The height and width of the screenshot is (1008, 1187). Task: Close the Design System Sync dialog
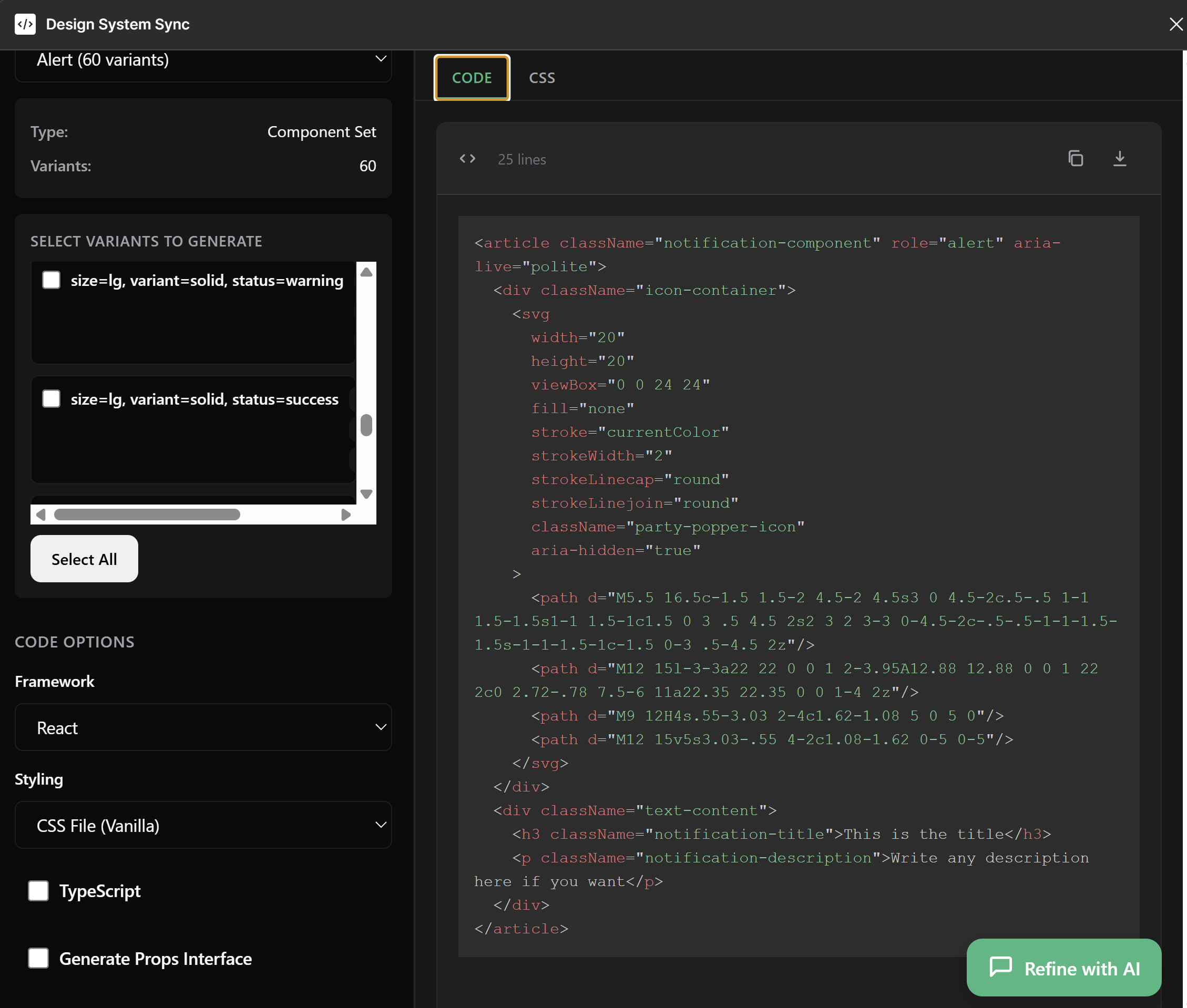pyautogui.click(x=1175, y=24)
